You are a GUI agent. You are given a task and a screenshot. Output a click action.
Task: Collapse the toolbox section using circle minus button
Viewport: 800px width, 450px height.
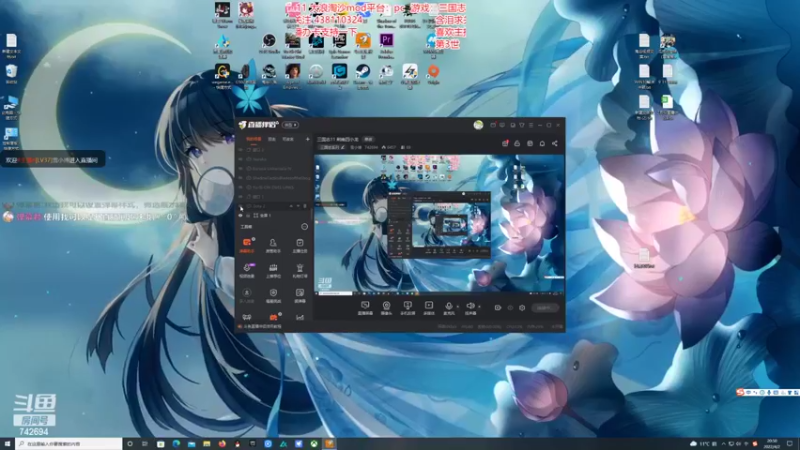tap(305, 227)
